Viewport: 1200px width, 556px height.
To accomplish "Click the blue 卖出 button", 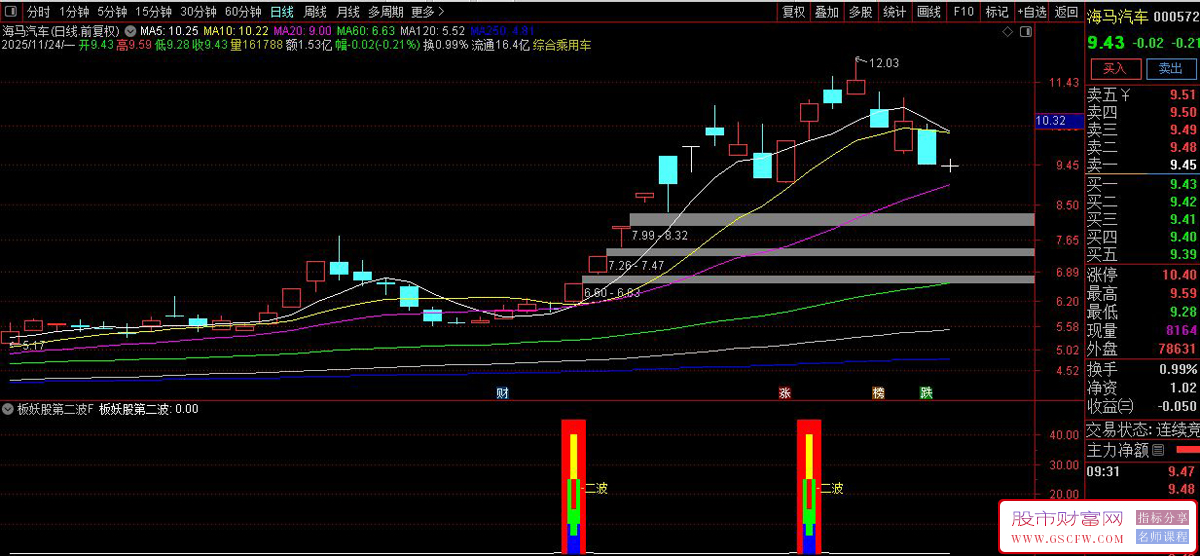I will coord(1171,69).
